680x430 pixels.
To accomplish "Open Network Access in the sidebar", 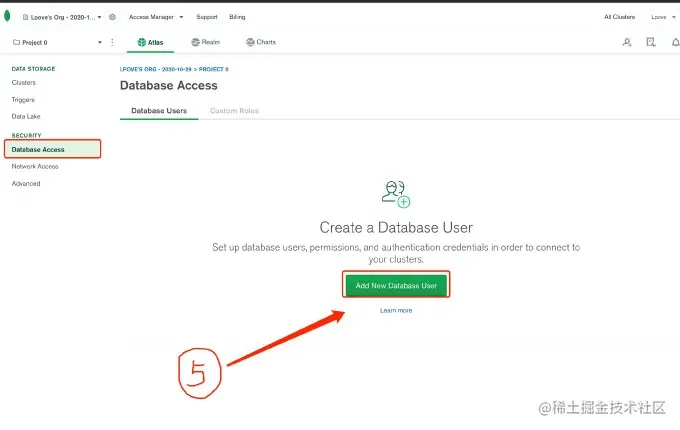I will [x=35, y=166].
